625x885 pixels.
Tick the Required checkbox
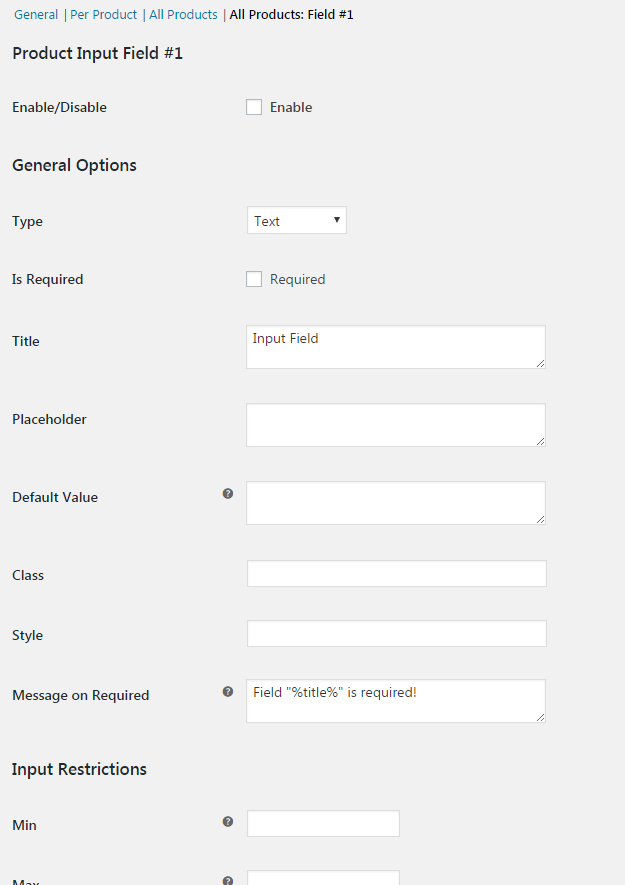pyautogui.click(x=254, y=279)
